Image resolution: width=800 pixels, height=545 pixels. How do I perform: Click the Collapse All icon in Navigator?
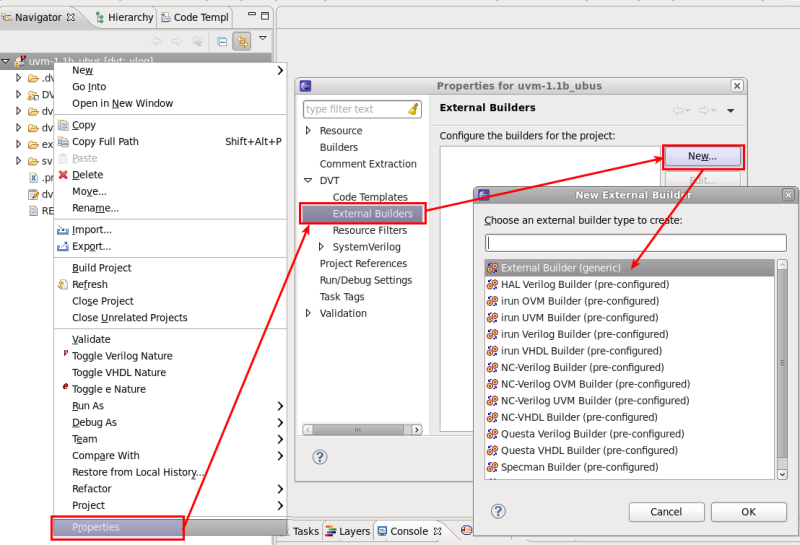coord(222,41)
